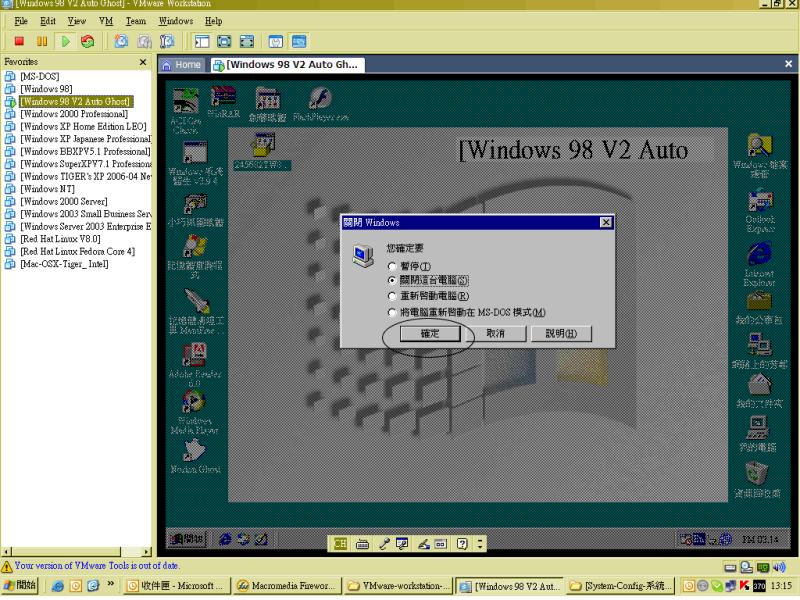This screenshot has height=600, width=800.
Task: Select the Adobe Reader 6.0 desktop icon
Action: 194,365
